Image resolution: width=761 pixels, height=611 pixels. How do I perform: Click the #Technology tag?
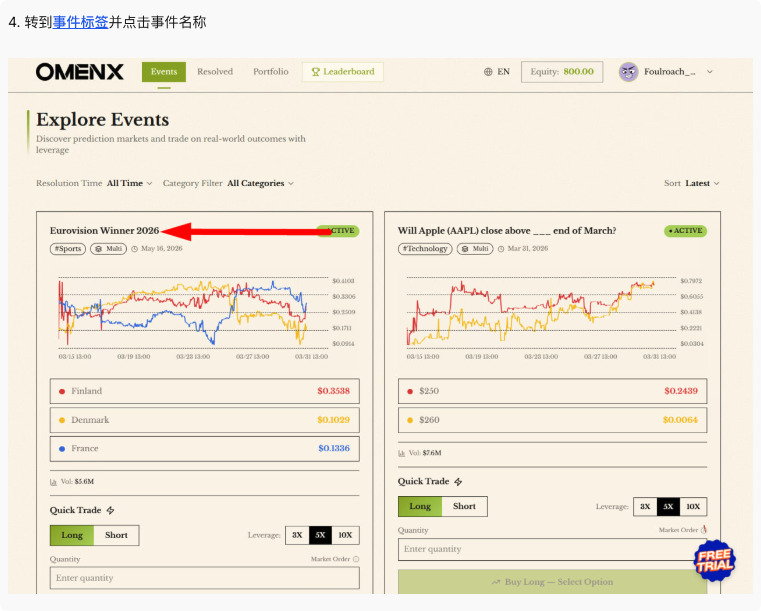click(x=425, y=248)
